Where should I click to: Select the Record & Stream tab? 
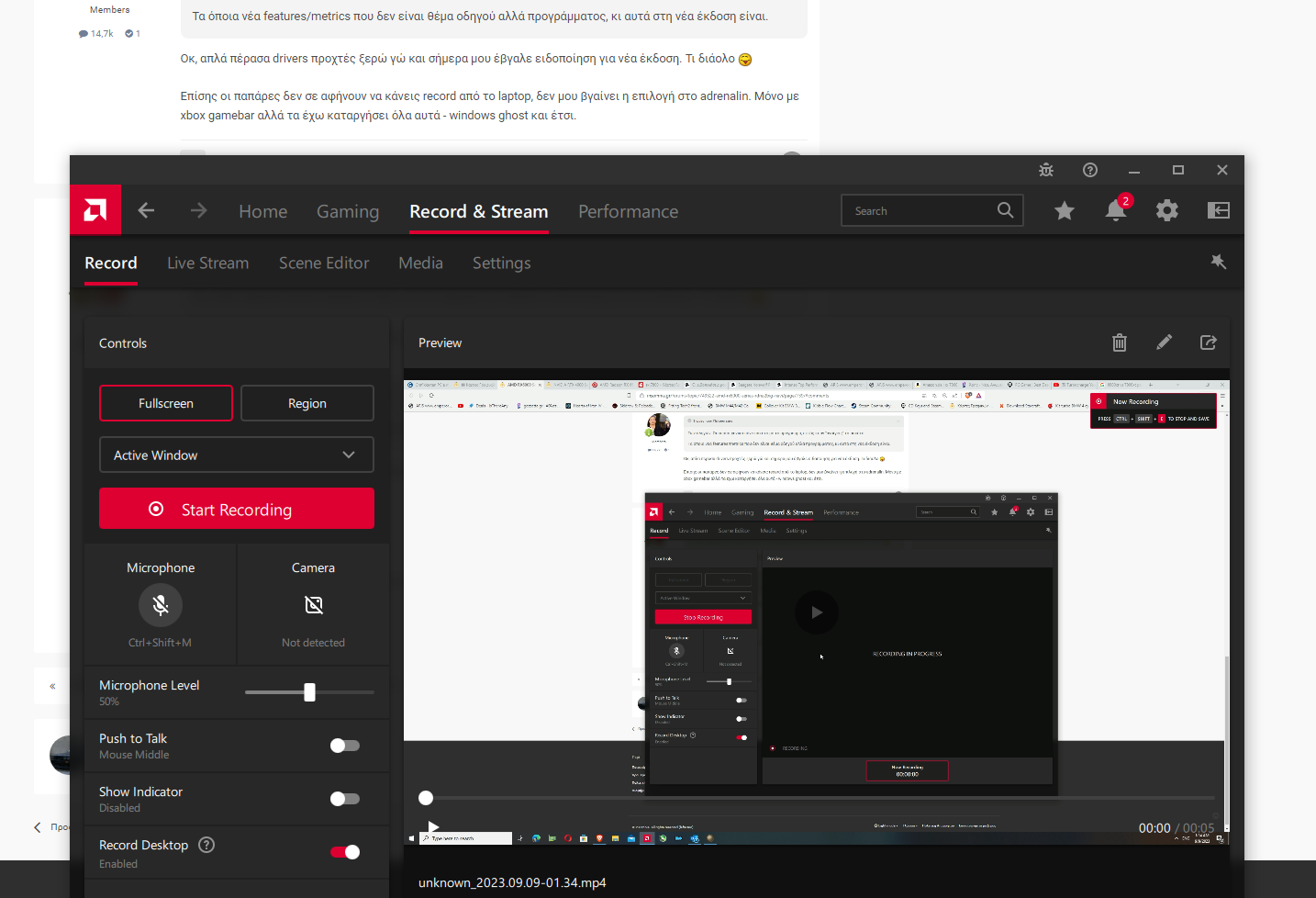click(x=479, y=211)
